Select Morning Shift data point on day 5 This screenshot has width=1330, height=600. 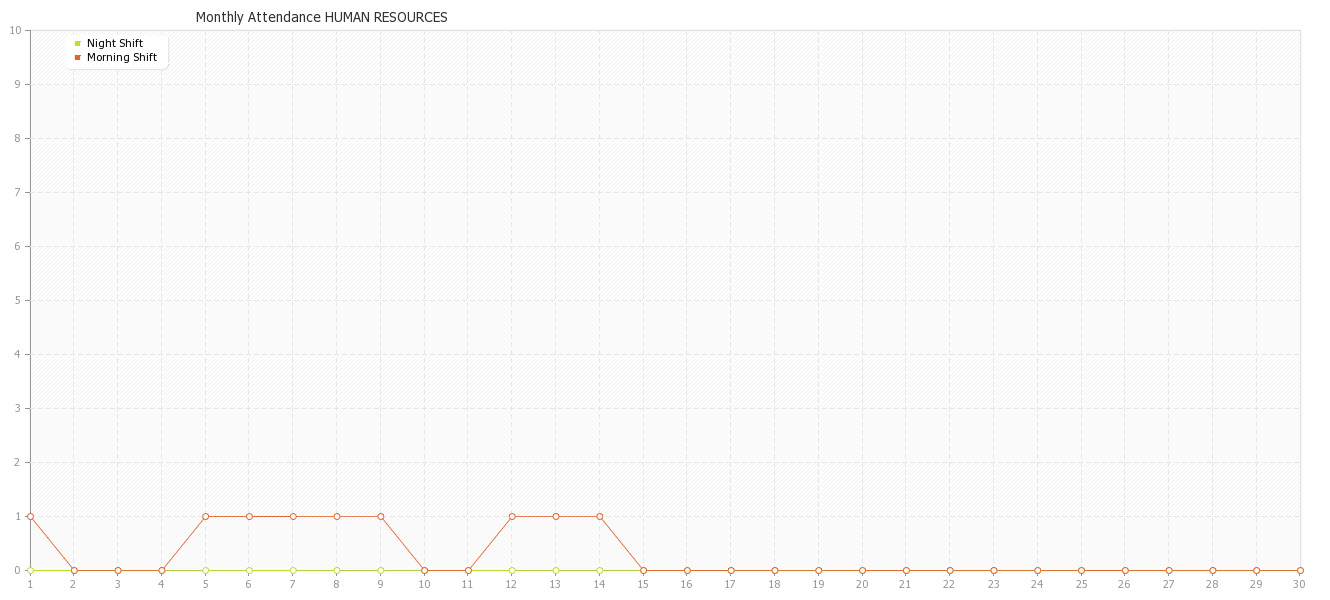point(205,516)
